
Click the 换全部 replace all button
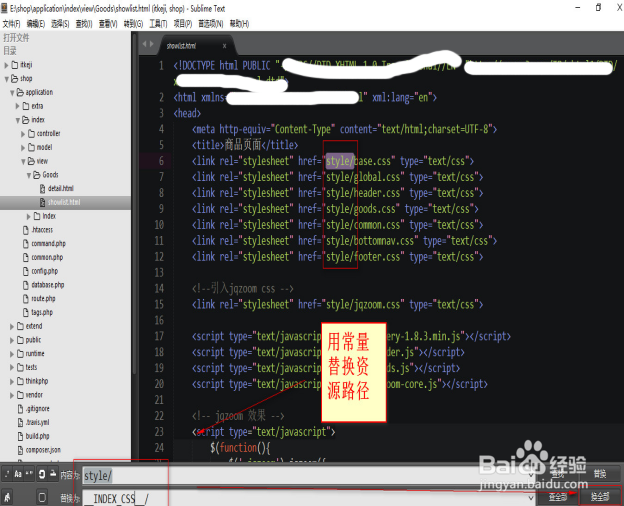[x=600, y=497]
